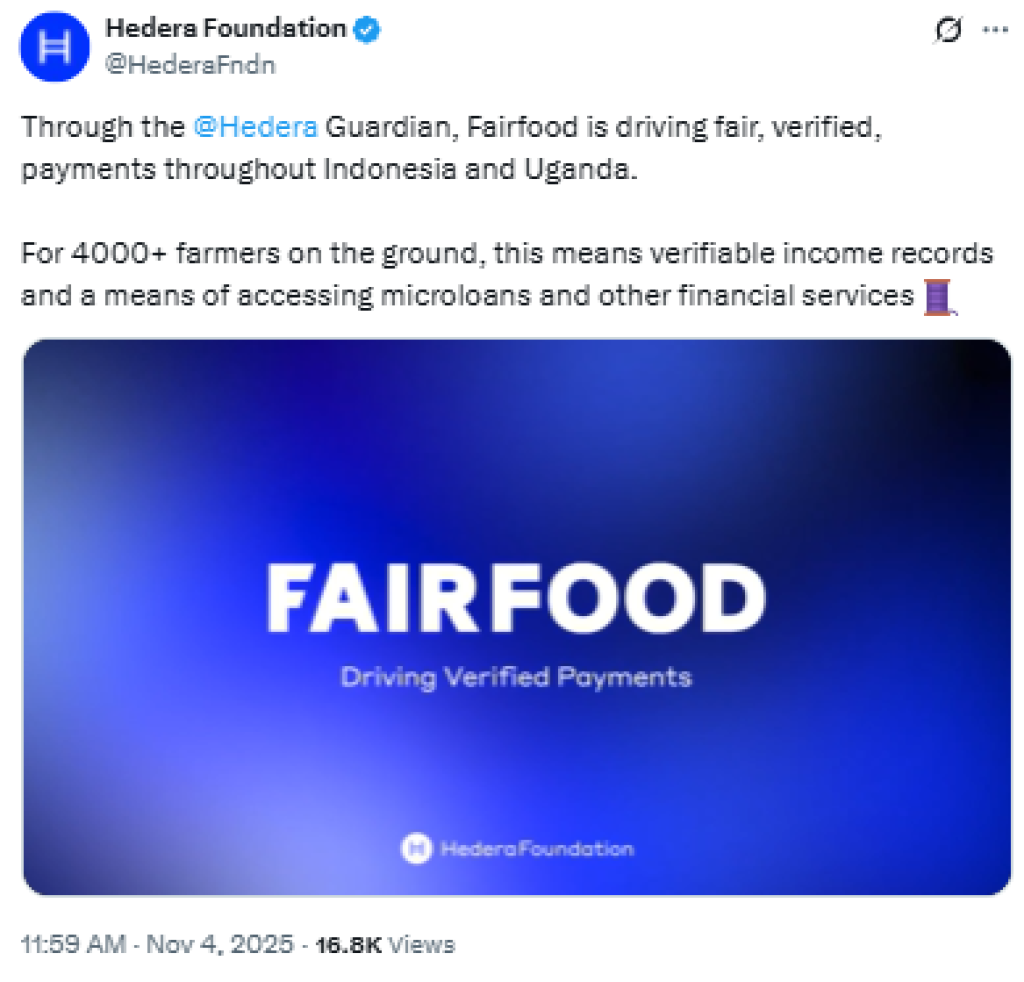
Task: Click the FAIRFOOD heading in image
Action: (x=516, y=599)
